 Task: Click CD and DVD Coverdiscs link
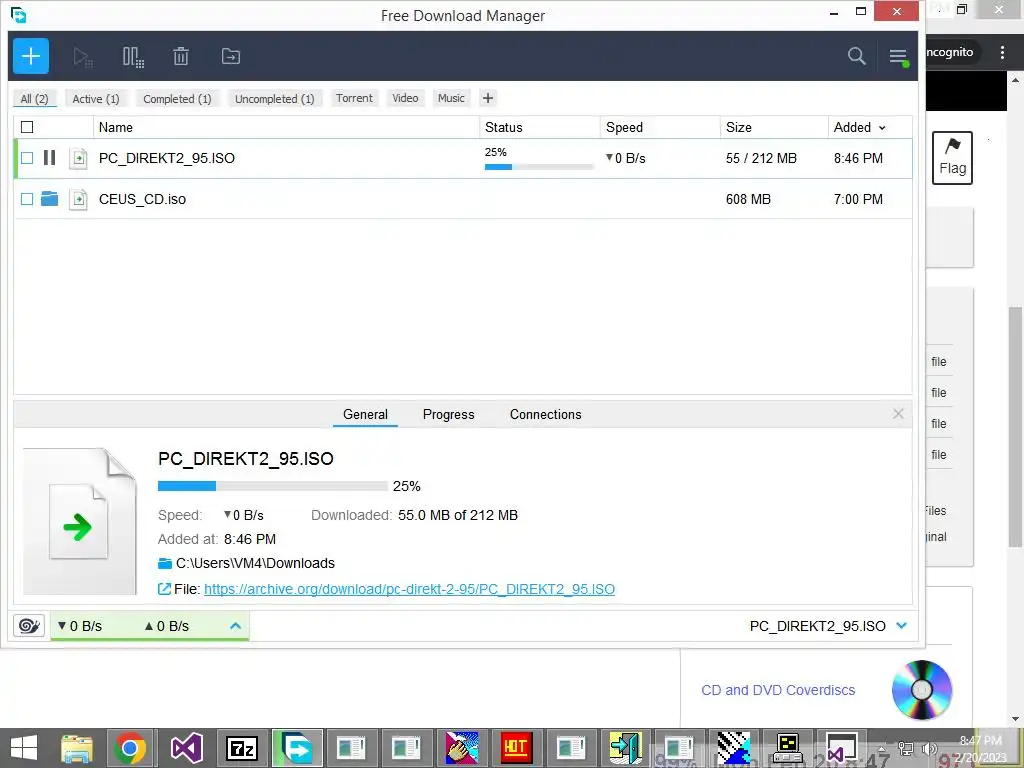tap(778, 690)
